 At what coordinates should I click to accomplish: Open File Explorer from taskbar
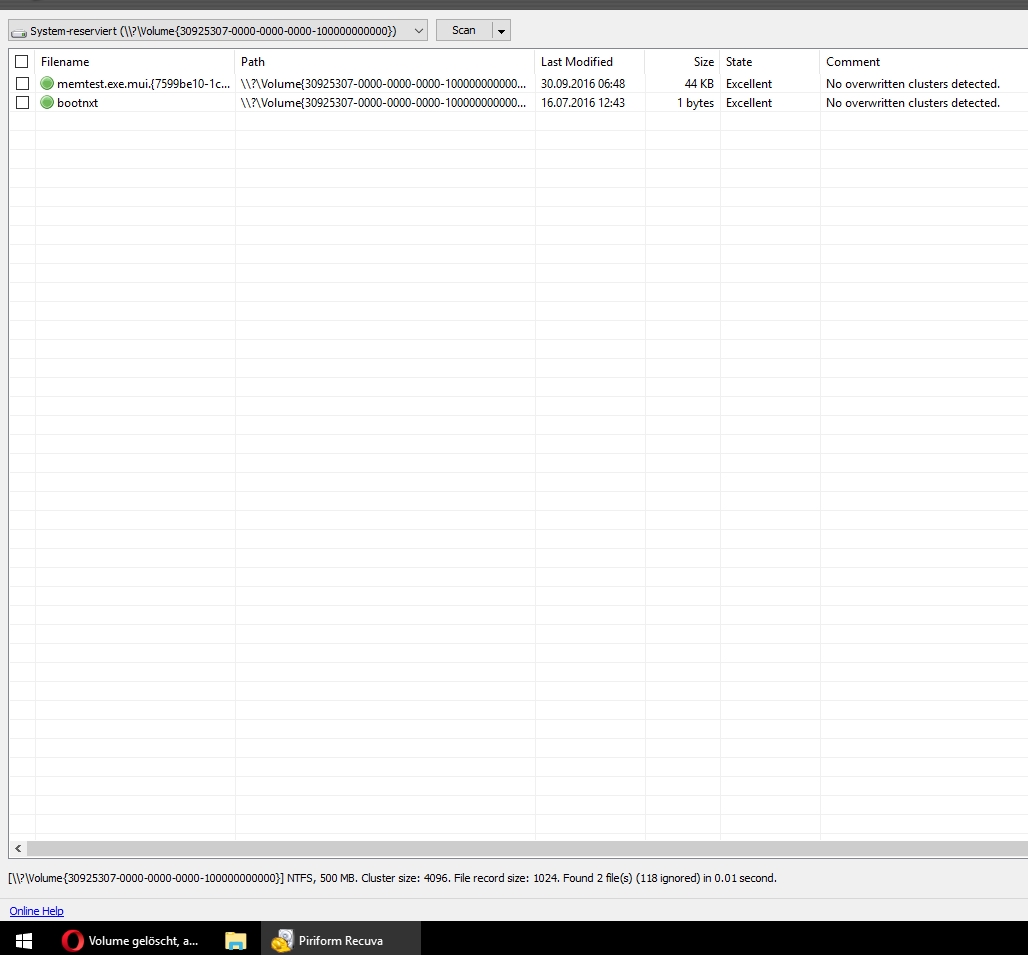pos(235,941)
